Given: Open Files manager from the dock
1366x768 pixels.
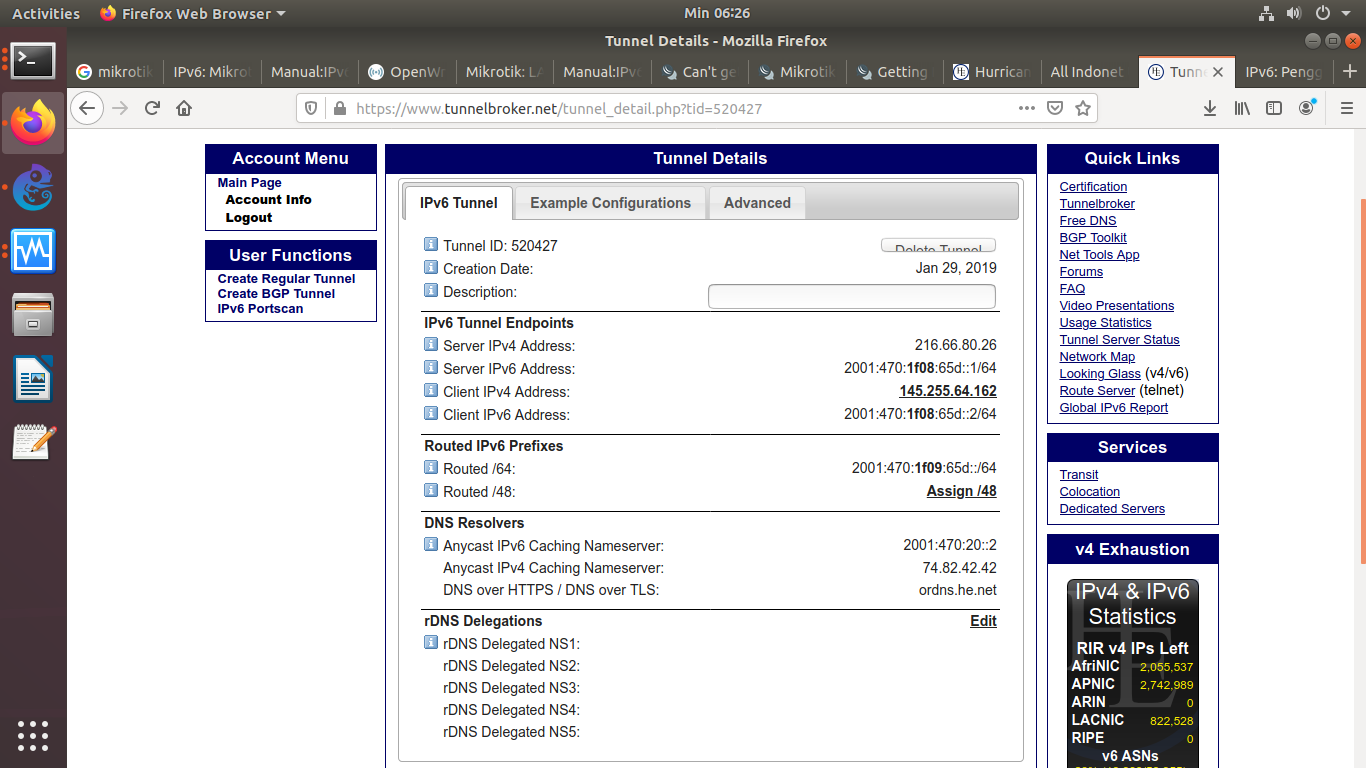Looking at the screenshot, I should pyautogui.click(x=33, y=314).
